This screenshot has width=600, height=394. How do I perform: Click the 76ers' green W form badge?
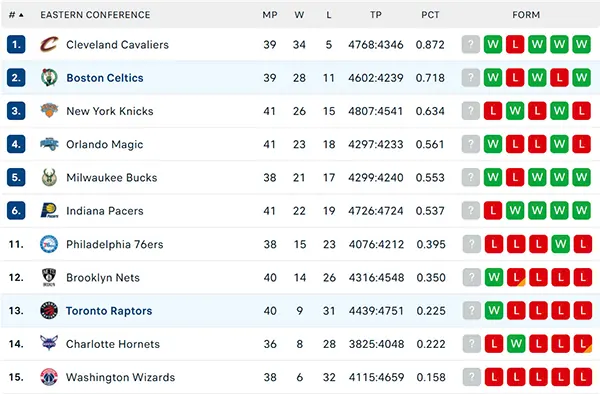point(561,244)
